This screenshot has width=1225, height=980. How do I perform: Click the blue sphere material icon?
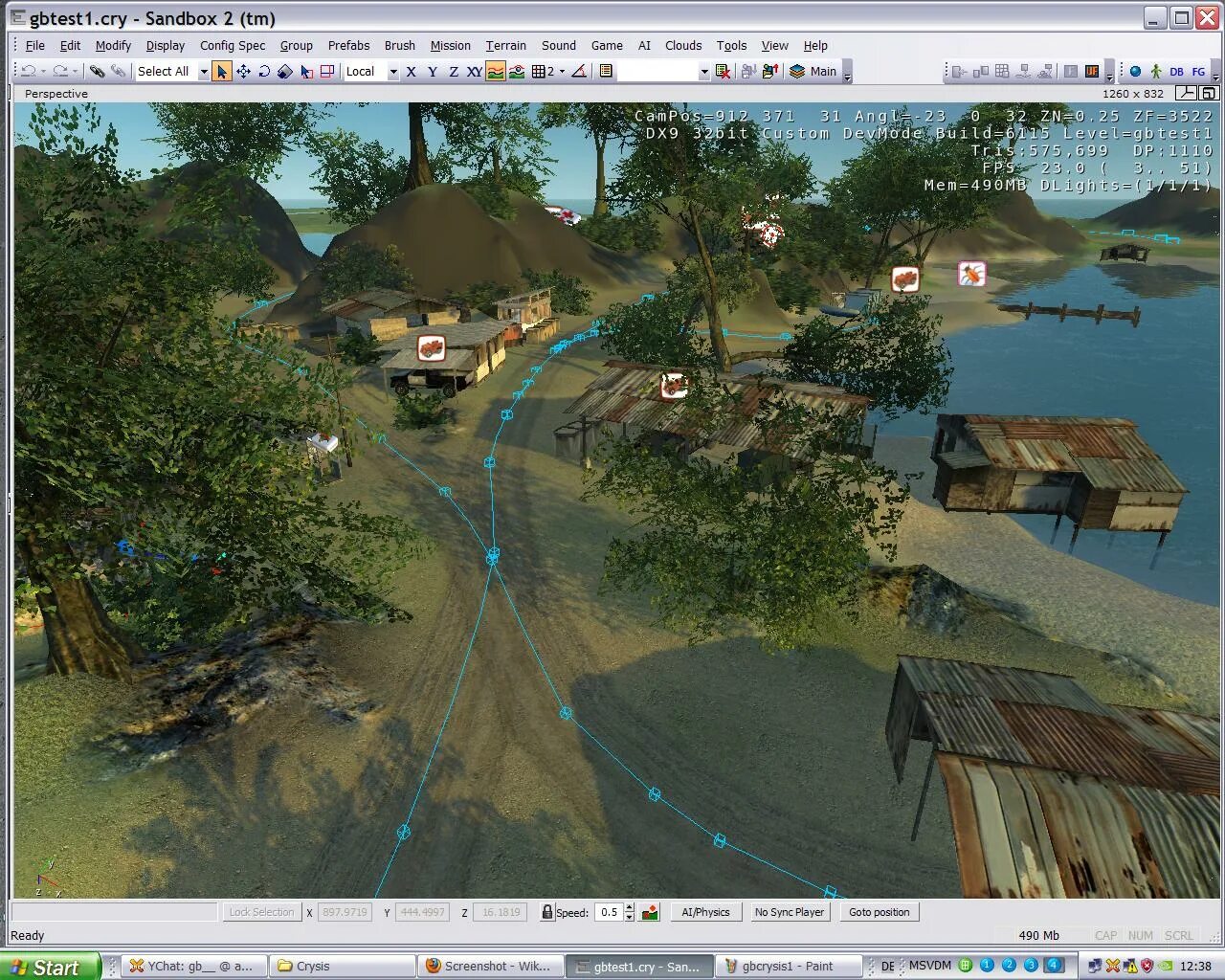1136,72
